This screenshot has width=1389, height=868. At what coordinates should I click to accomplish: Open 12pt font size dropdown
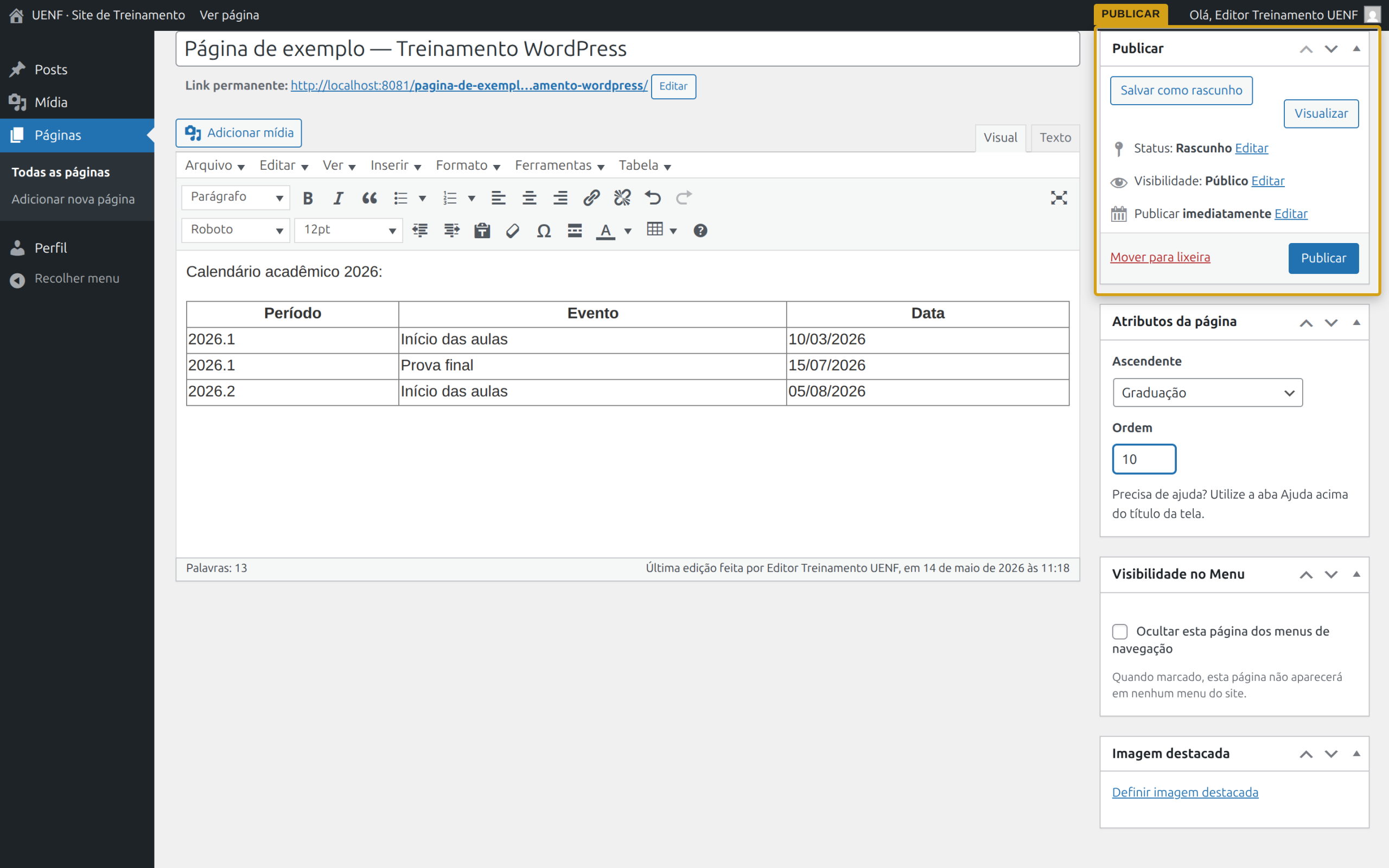(x=349, y=230)
